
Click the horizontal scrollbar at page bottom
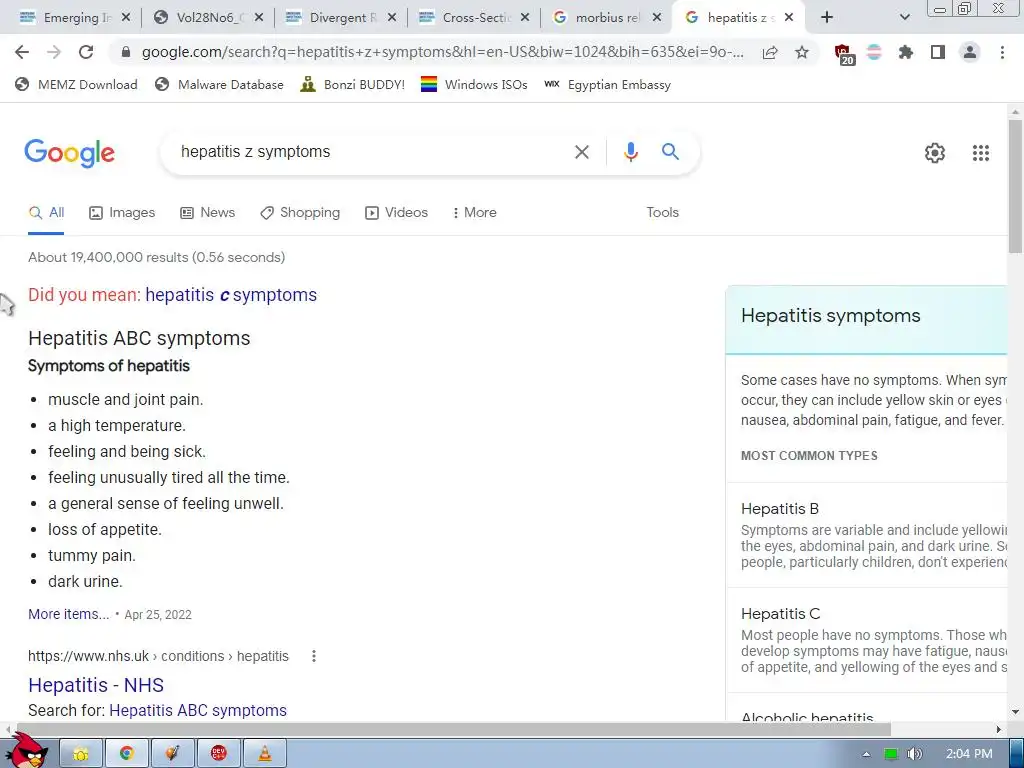point(453,729)
